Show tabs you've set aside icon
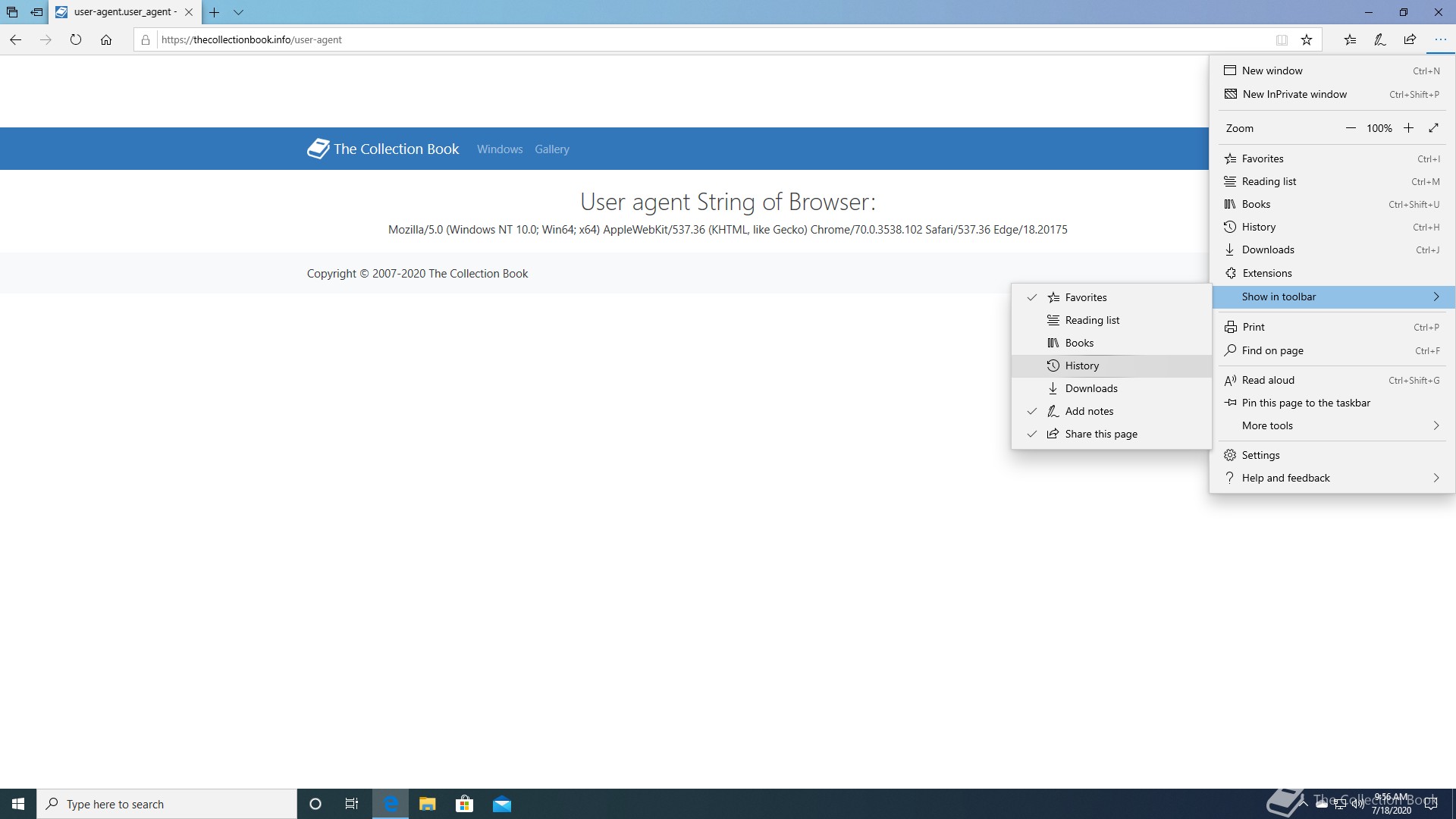 12,12
